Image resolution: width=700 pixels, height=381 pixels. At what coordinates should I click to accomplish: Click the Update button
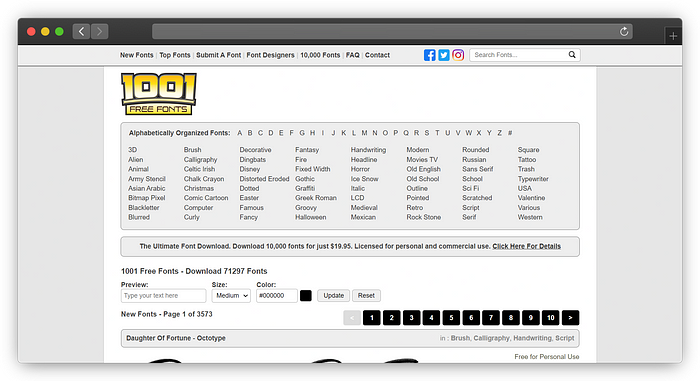(333, 296)
